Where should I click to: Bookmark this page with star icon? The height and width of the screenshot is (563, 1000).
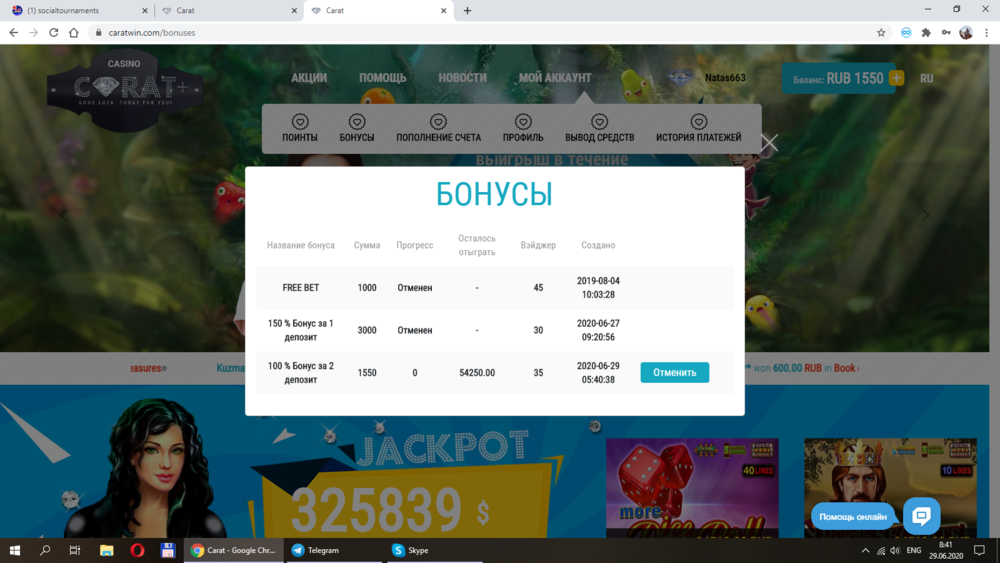coord(881,33)
